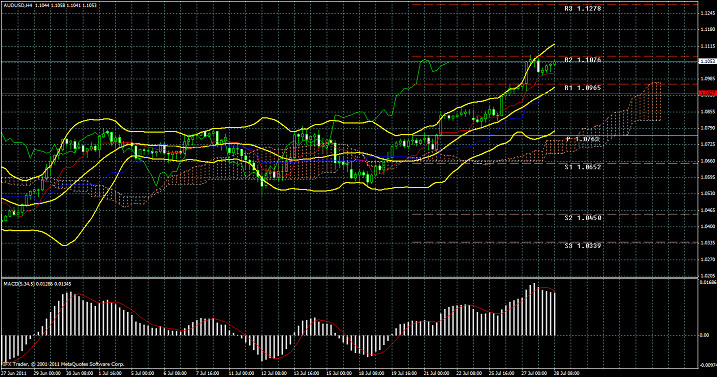Click the 12 Jul 08:00 time axis label
Screen dimensions: 717x377
[x=275, y=373]
